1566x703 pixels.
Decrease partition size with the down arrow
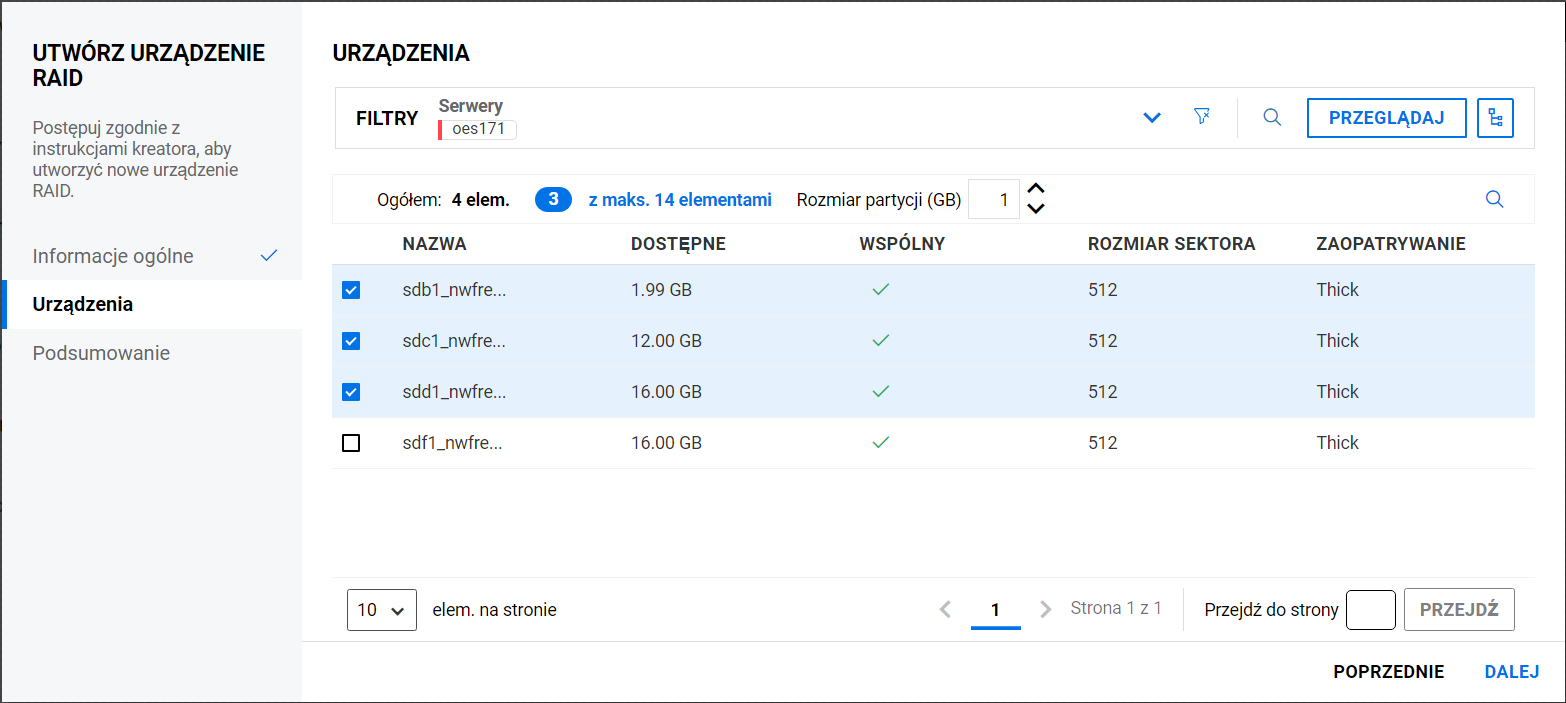coord(1036,209)
